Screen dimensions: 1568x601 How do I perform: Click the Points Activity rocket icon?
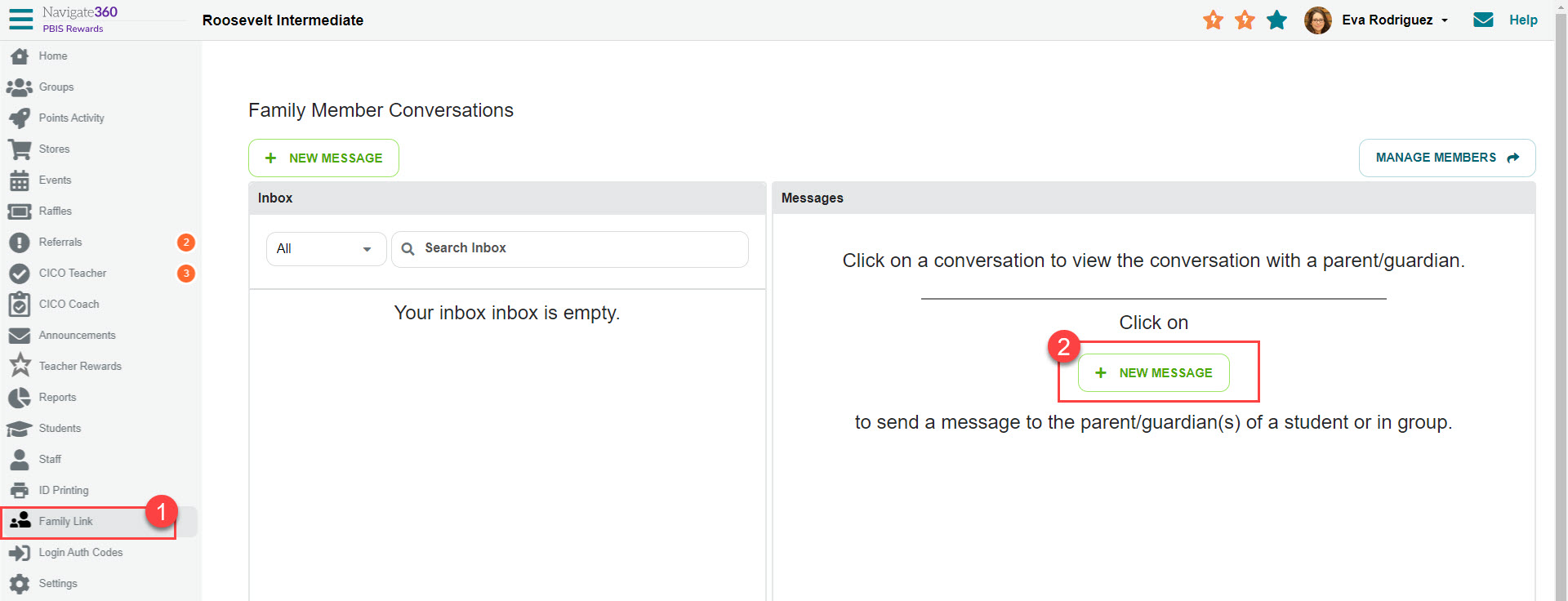pyautogui.click(x=20, y=118)
